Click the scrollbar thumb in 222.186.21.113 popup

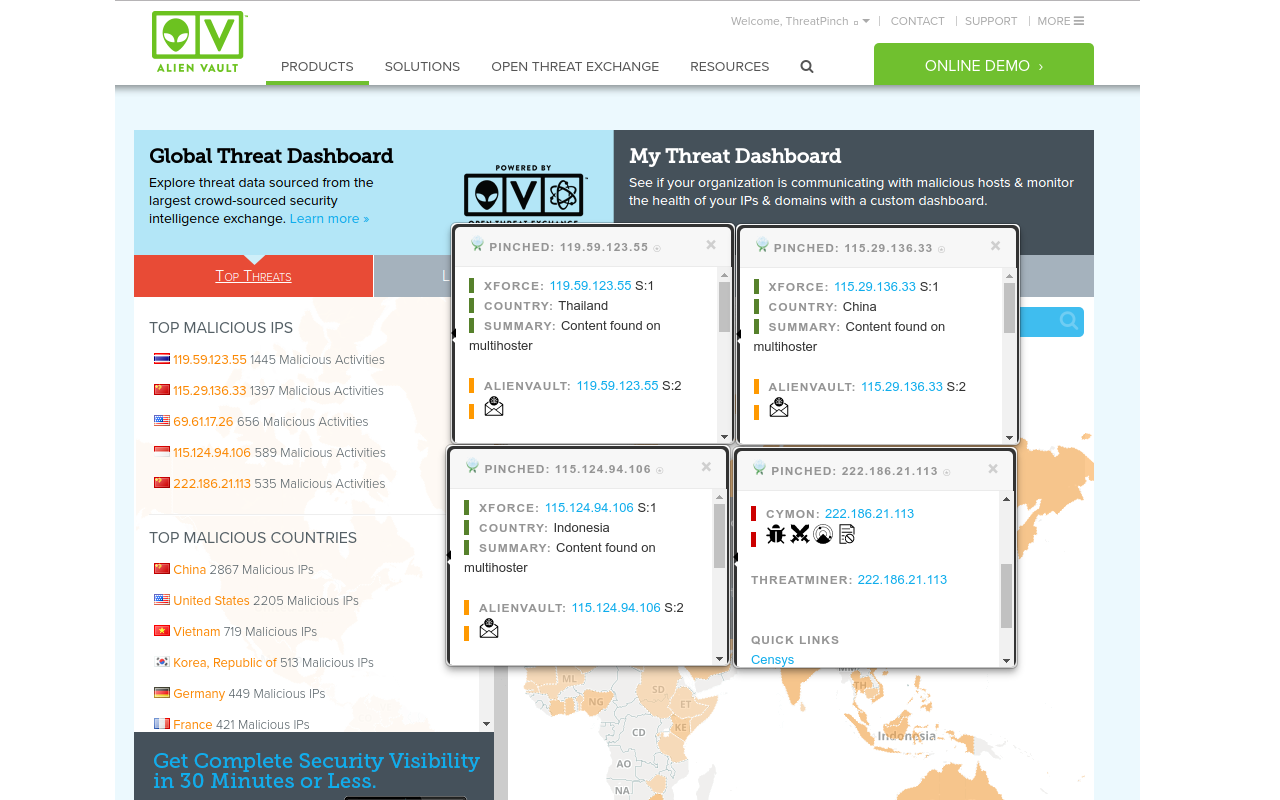pos(1006,595)
